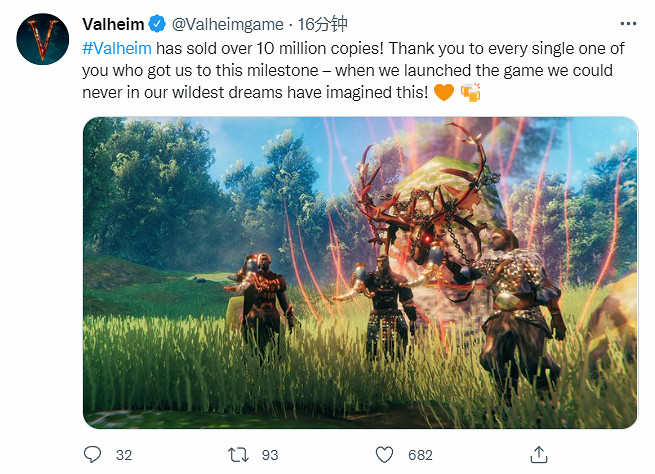Click the orange heart emoji
655x474 pixels.
point(445,93)
